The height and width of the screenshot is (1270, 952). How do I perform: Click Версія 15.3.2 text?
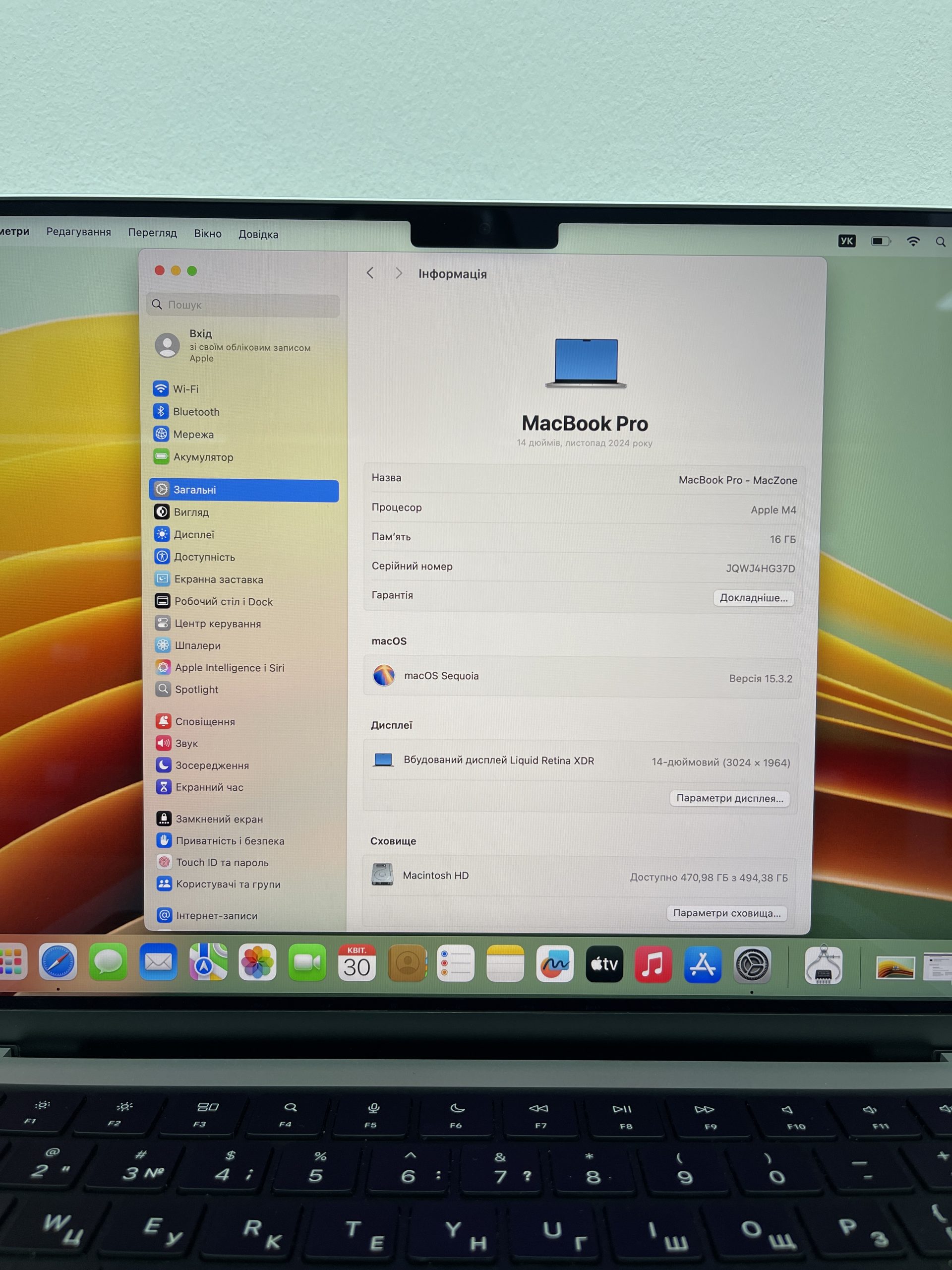[760, 679]
